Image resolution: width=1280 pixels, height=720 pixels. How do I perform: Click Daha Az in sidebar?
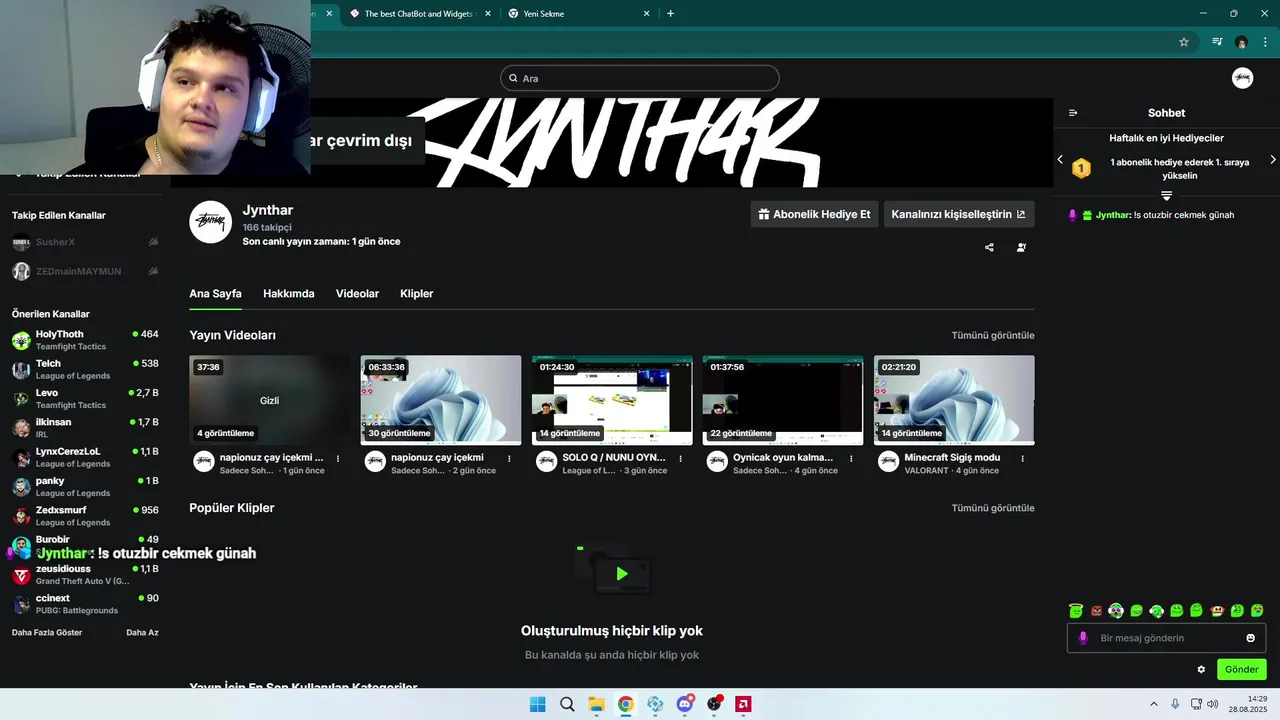tap(142, 633)
